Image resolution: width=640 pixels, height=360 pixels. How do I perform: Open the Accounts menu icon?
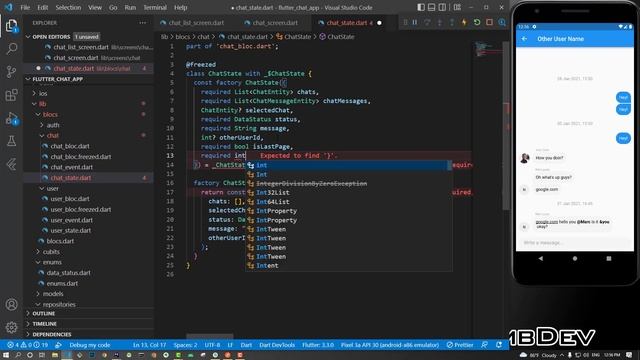11,304
